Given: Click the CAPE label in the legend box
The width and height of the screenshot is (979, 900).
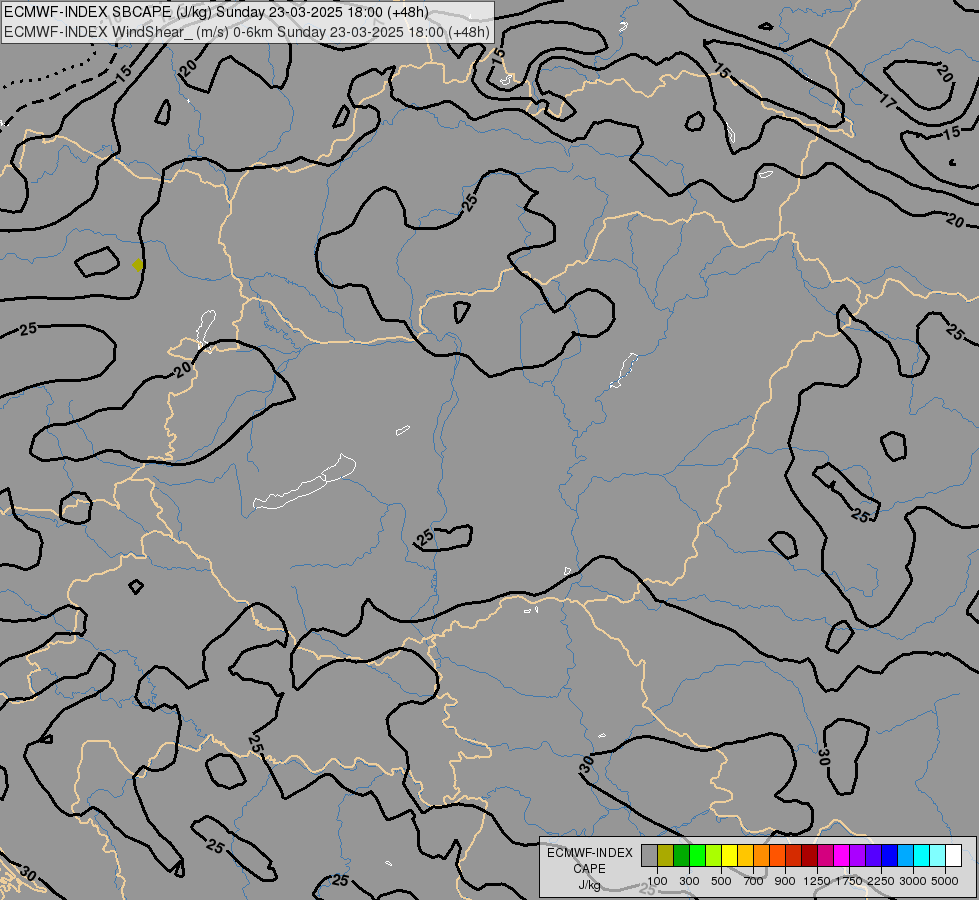Looking at the screenshot, I should pos(589,869).
